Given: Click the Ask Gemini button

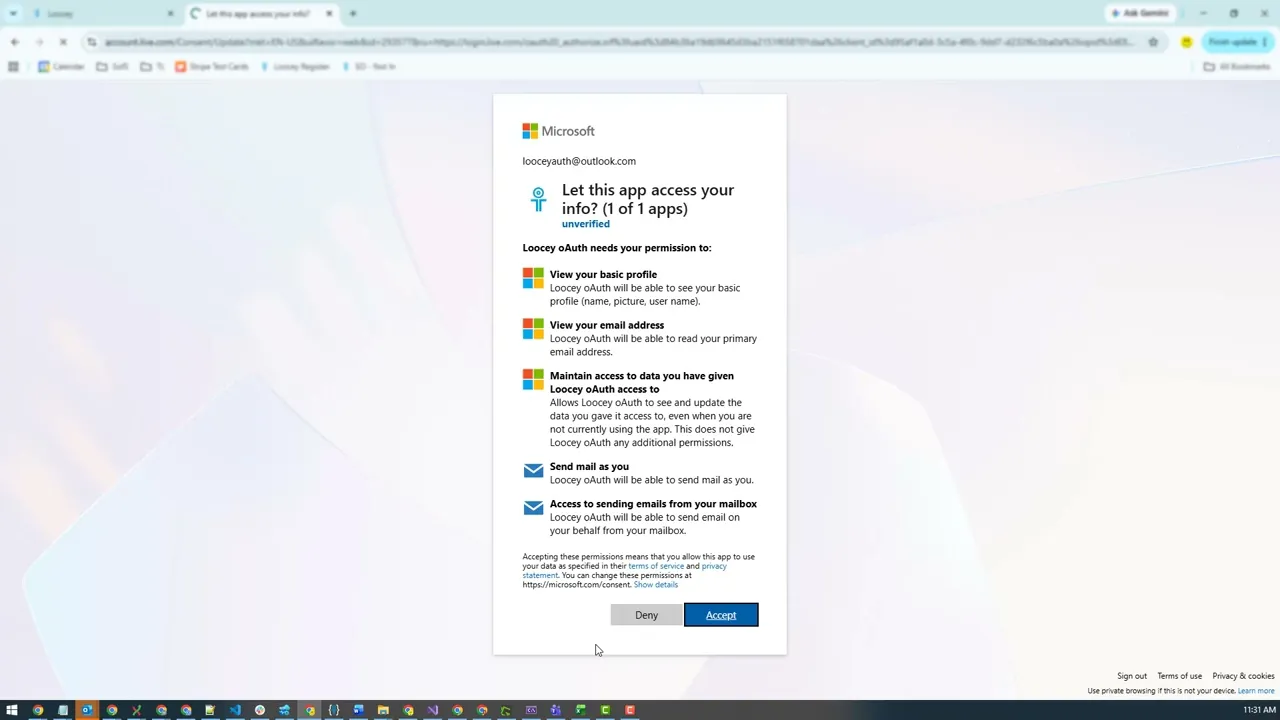Looking at the screenshot, I should [1141, 13].
